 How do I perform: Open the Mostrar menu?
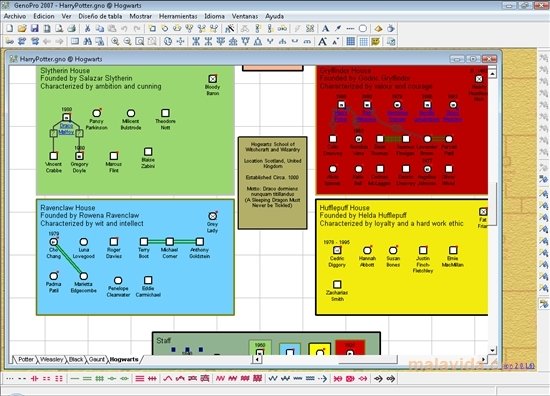pos(141,16)
